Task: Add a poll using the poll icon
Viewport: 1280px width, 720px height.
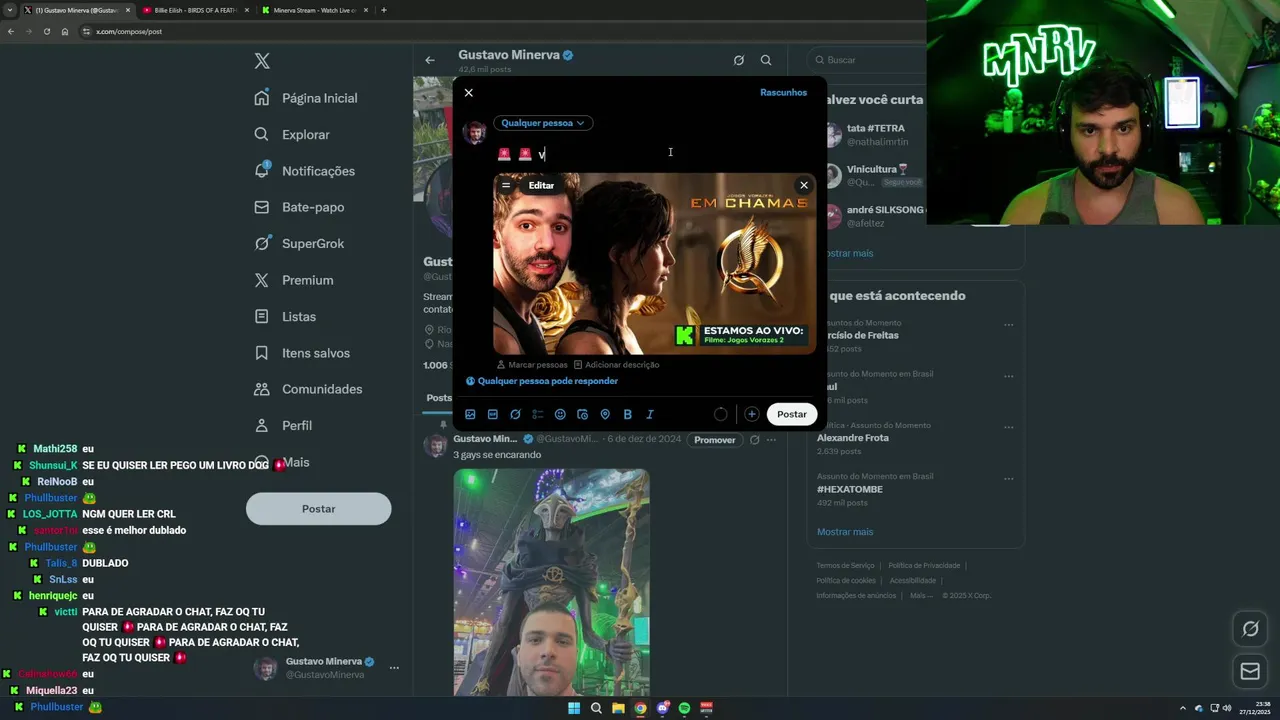Action: 538,414
